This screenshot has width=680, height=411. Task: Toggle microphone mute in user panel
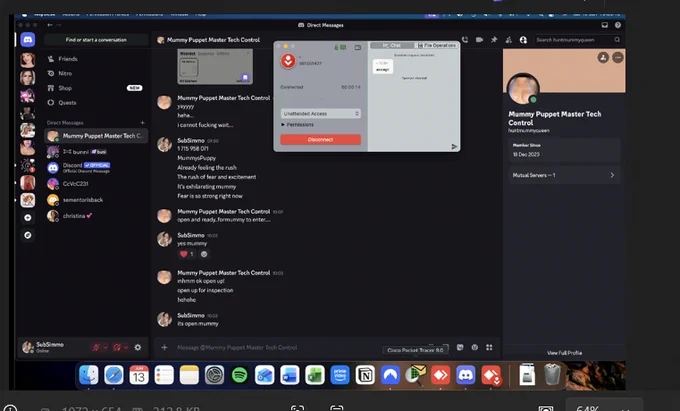click(96, 347)
